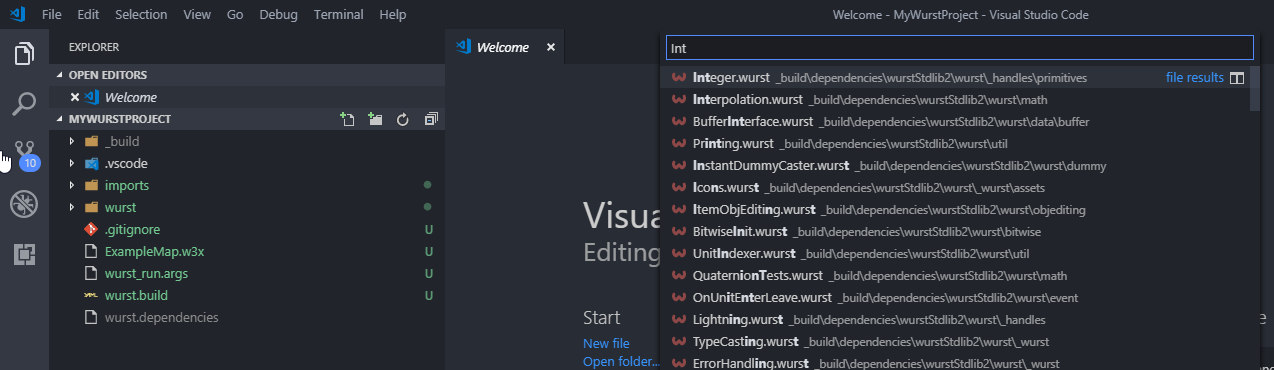
Task: Open Integer.wurst result to the side
Action: pyautogui.click(x=1237, y=77)
